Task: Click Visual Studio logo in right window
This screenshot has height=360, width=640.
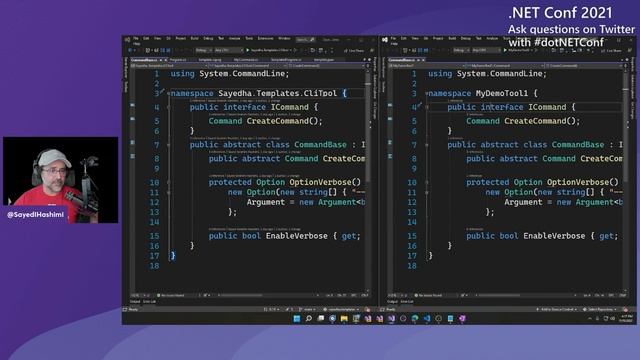Action: click(384, 40)
